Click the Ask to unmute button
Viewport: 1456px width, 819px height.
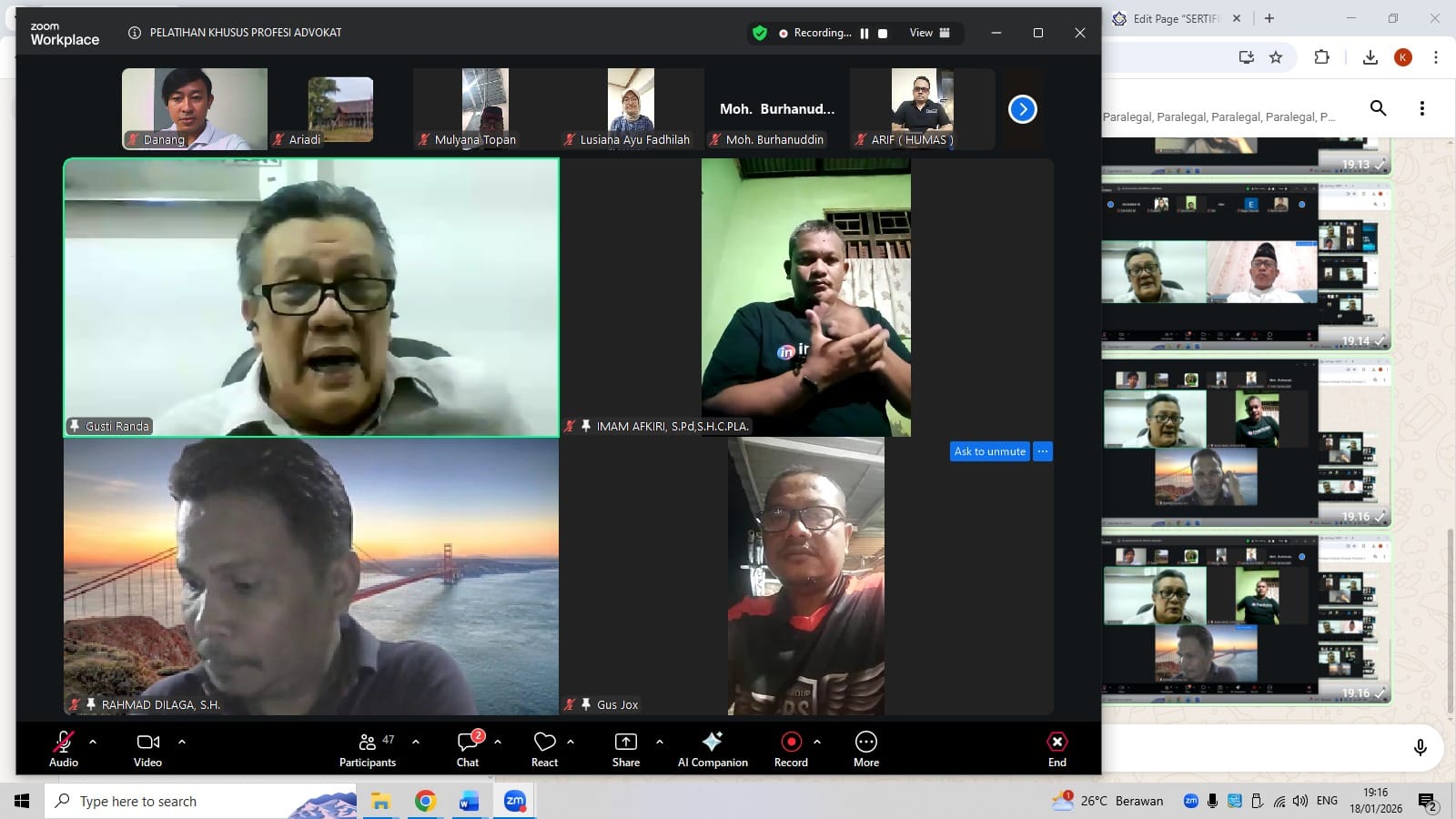[x=989, y=451]
